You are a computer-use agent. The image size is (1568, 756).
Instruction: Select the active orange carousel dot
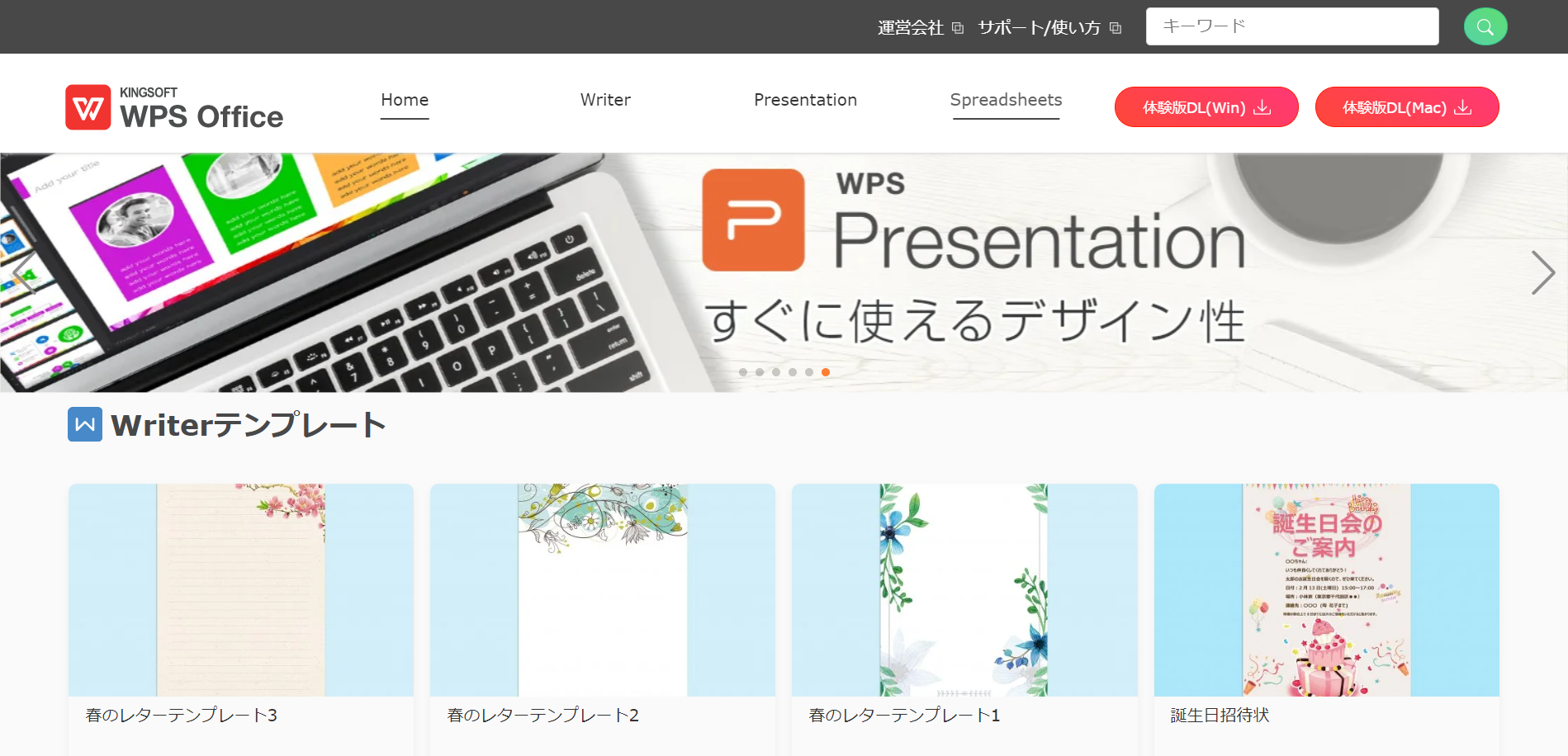826,372
